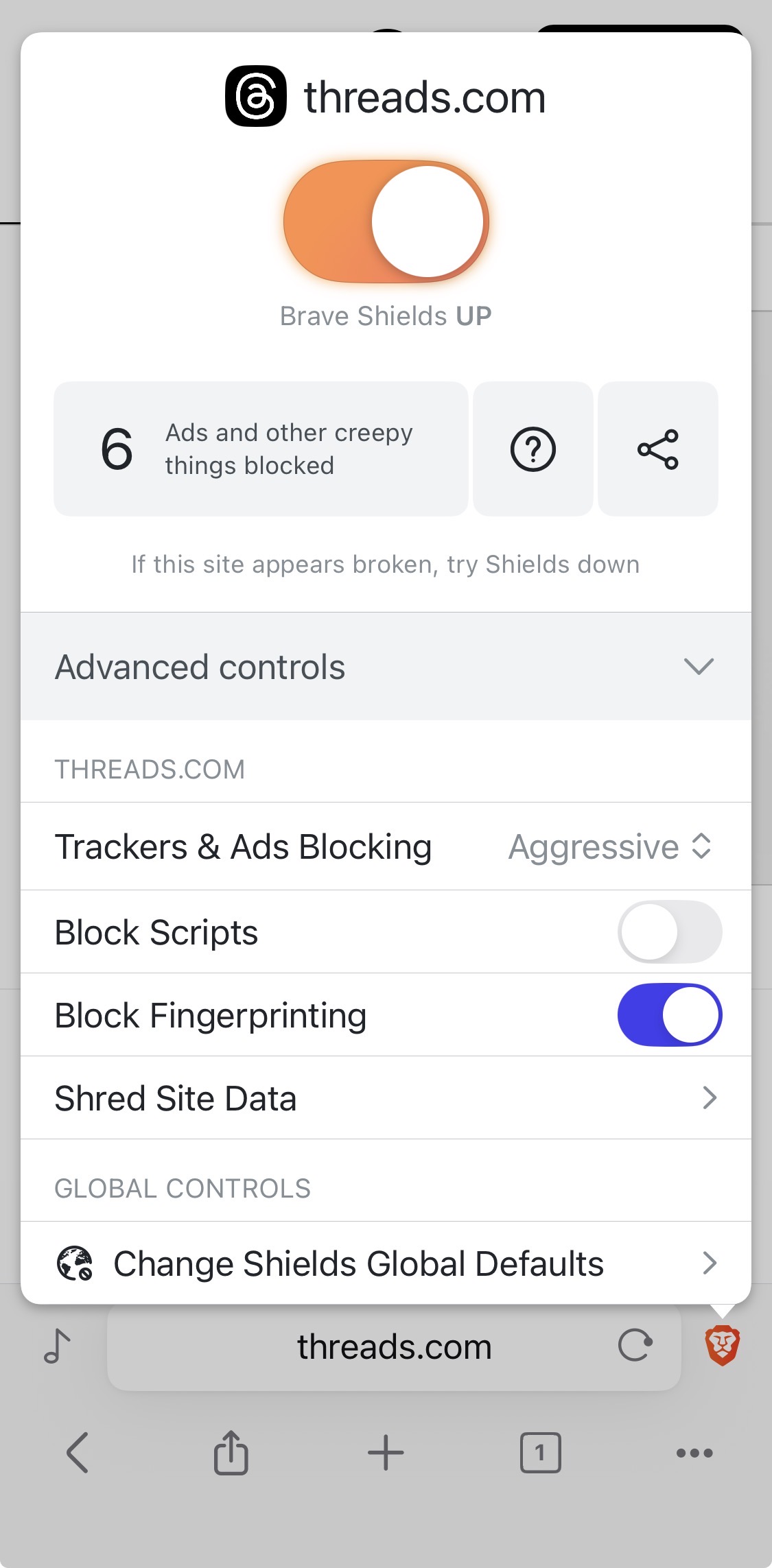The width and height of the screenshot is (772, 1568).
Task: Tap the Brave lion Shields icon
Action: (x=723, y=1345)
